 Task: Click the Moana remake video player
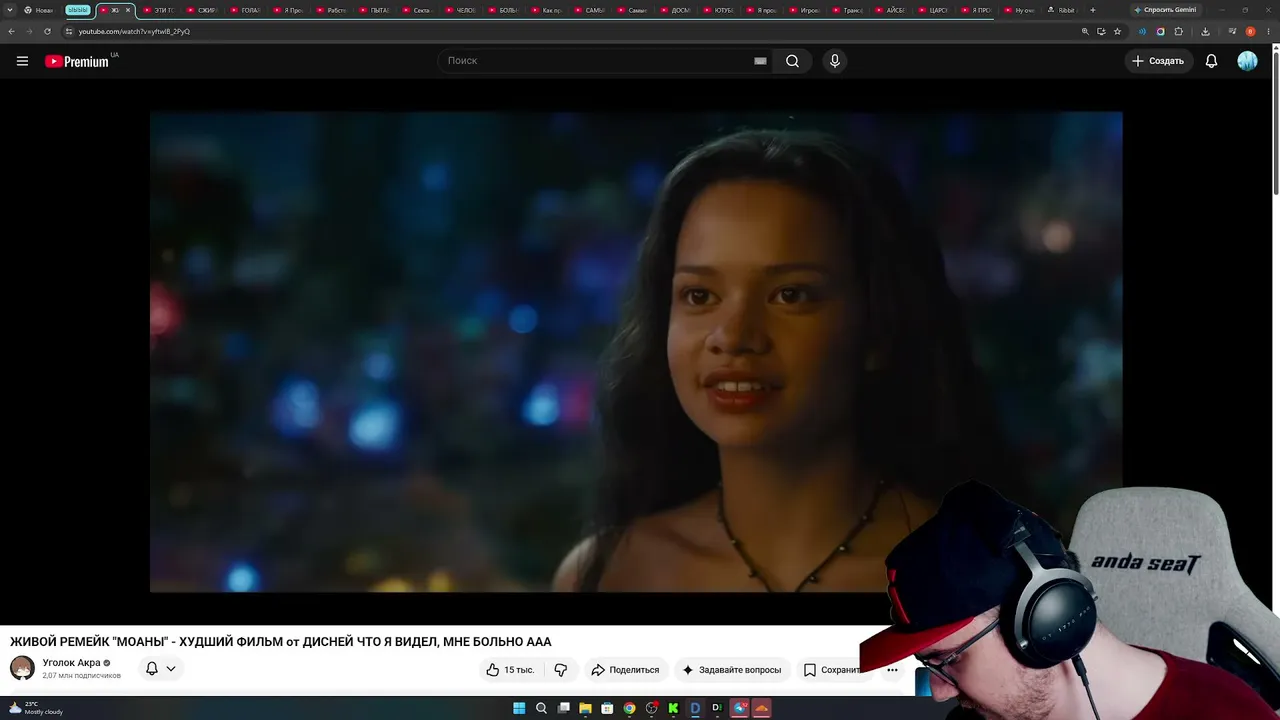click(636, 352)
